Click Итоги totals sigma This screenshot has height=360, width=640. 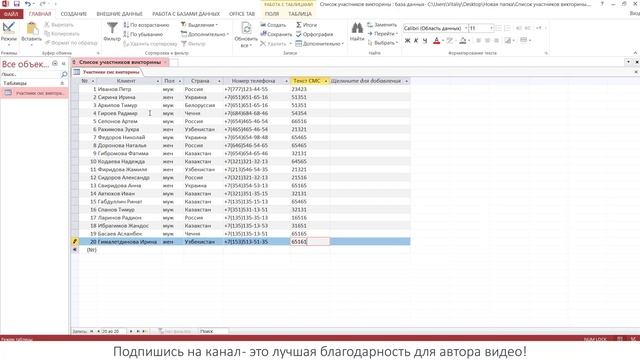click(307, 25)
